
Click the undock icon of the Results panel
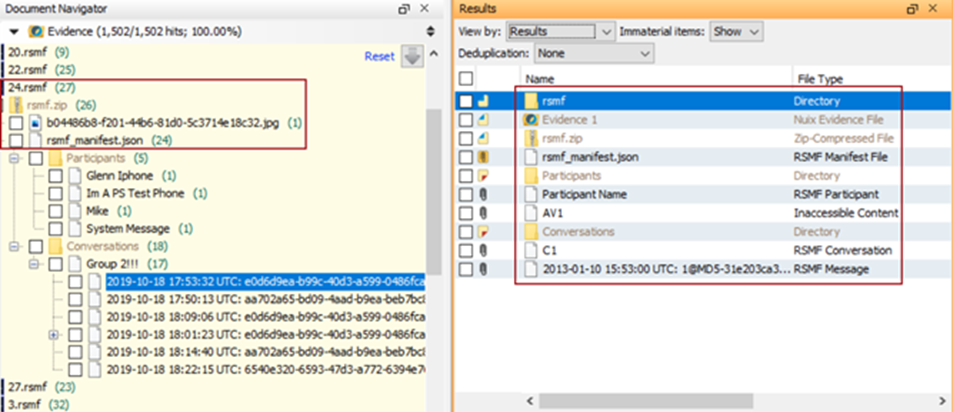point(911,8)
